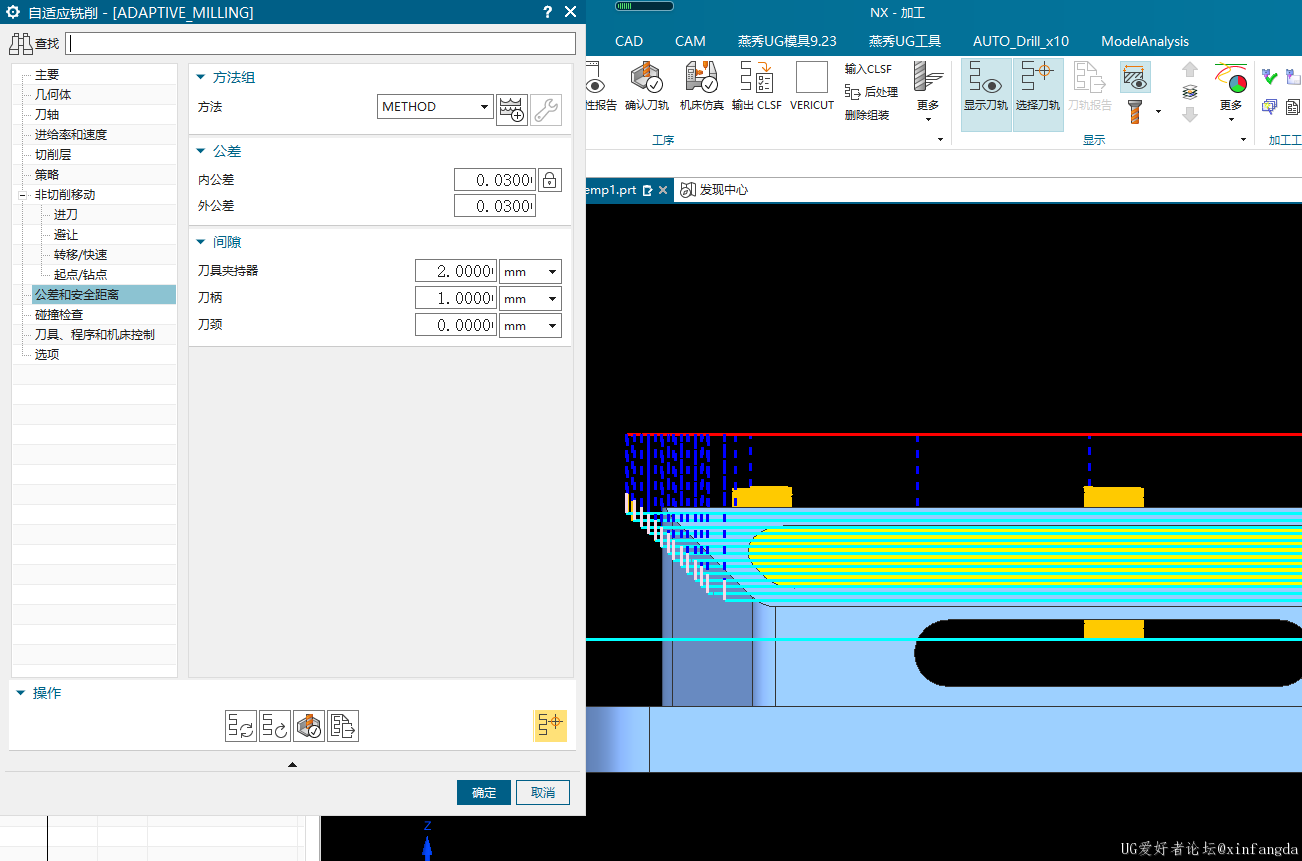This screenshot has height=861, width=1302.
Task: Click the collapse dialog up-arrow above 确定
Action: (292, 764)
